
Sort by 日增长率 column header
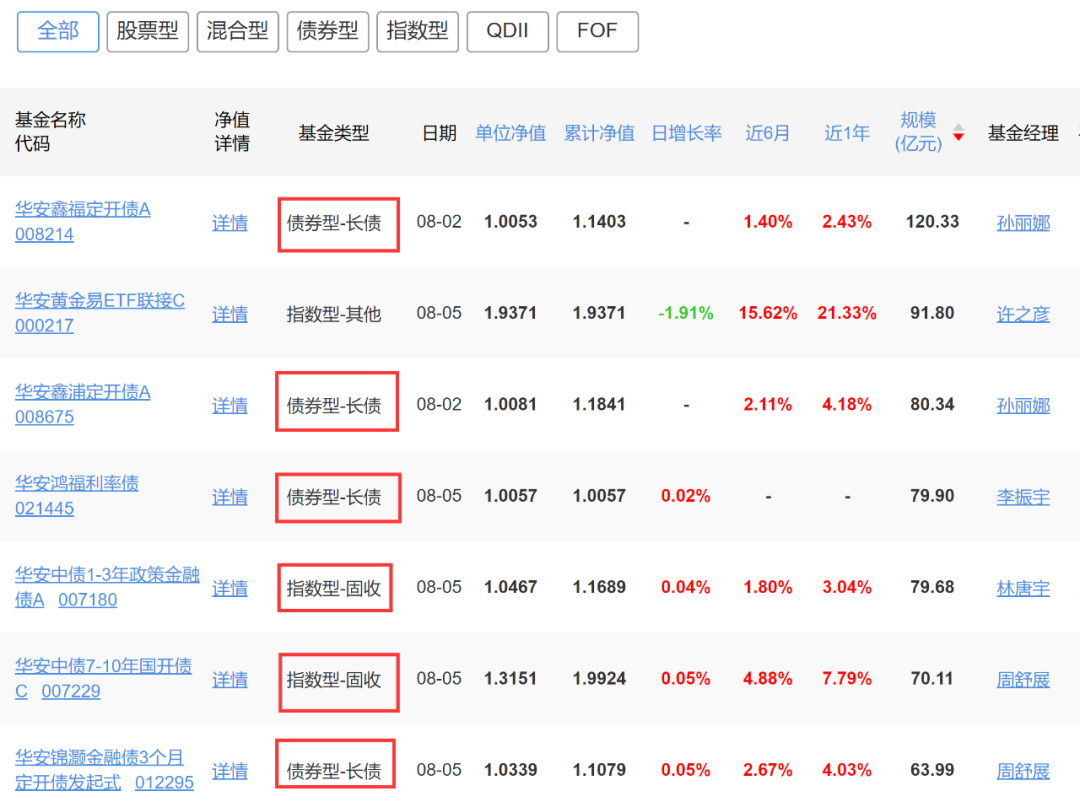687,133
